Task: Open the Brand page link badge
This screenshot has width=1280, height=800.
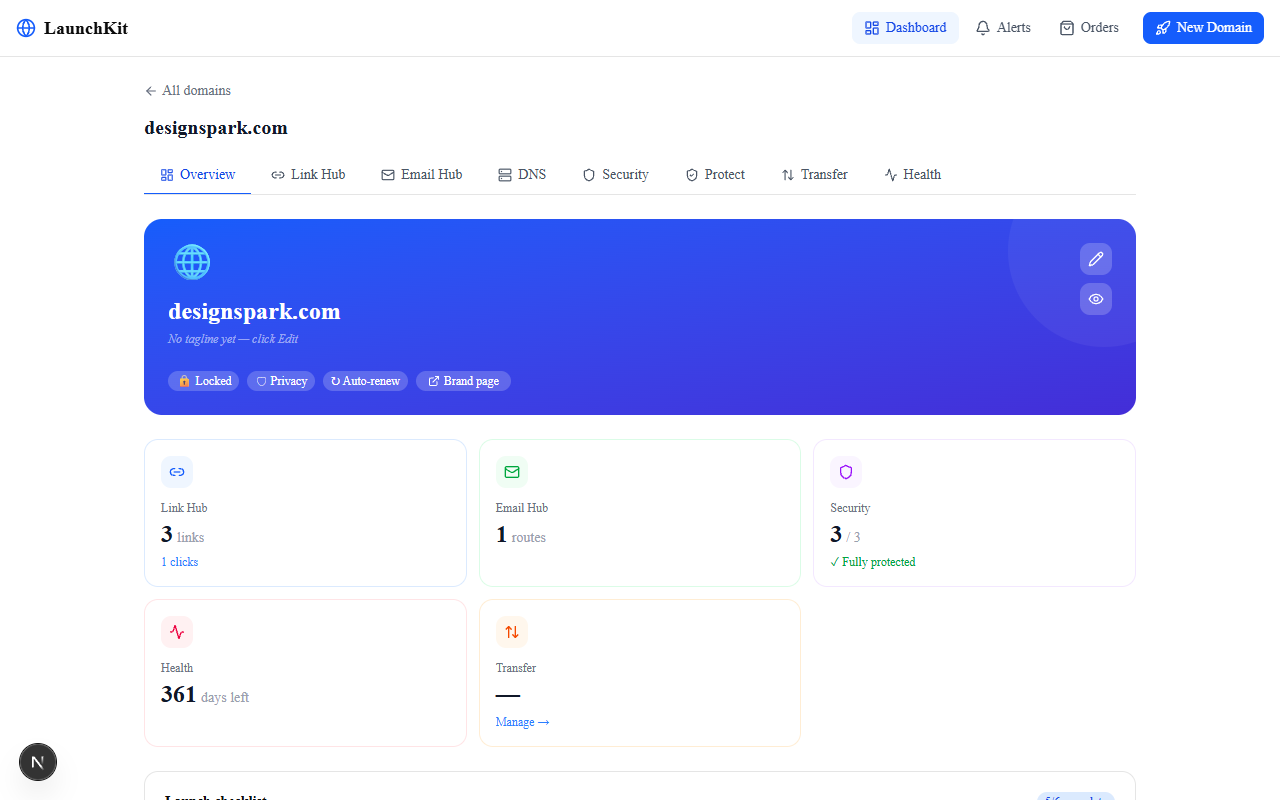Action: coord(463,381)
